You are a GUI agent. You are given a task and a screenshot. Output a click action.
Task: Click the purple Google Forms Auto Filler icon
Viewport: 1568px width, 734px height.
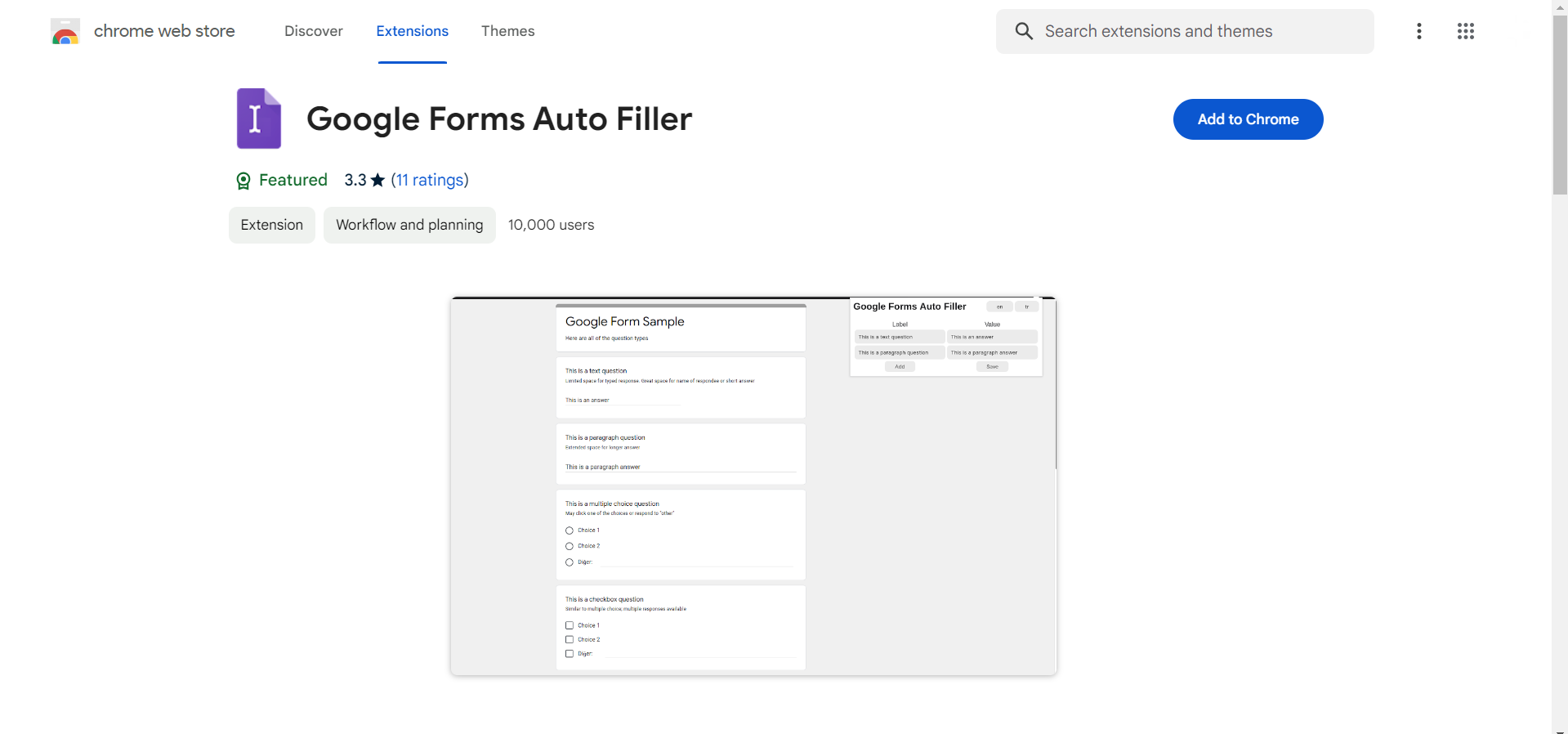(259, 119)
